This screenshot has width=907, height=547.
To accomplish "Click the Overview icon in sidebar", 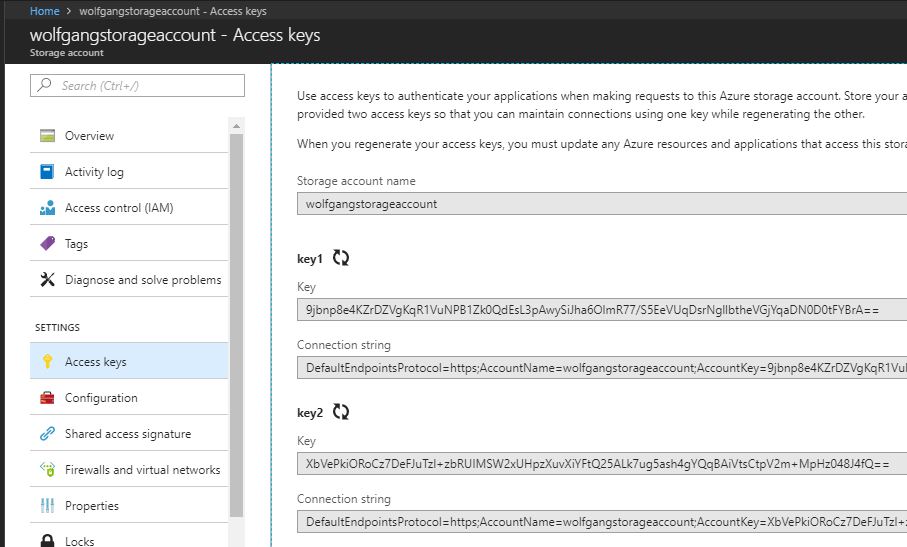I will [47, 136].
